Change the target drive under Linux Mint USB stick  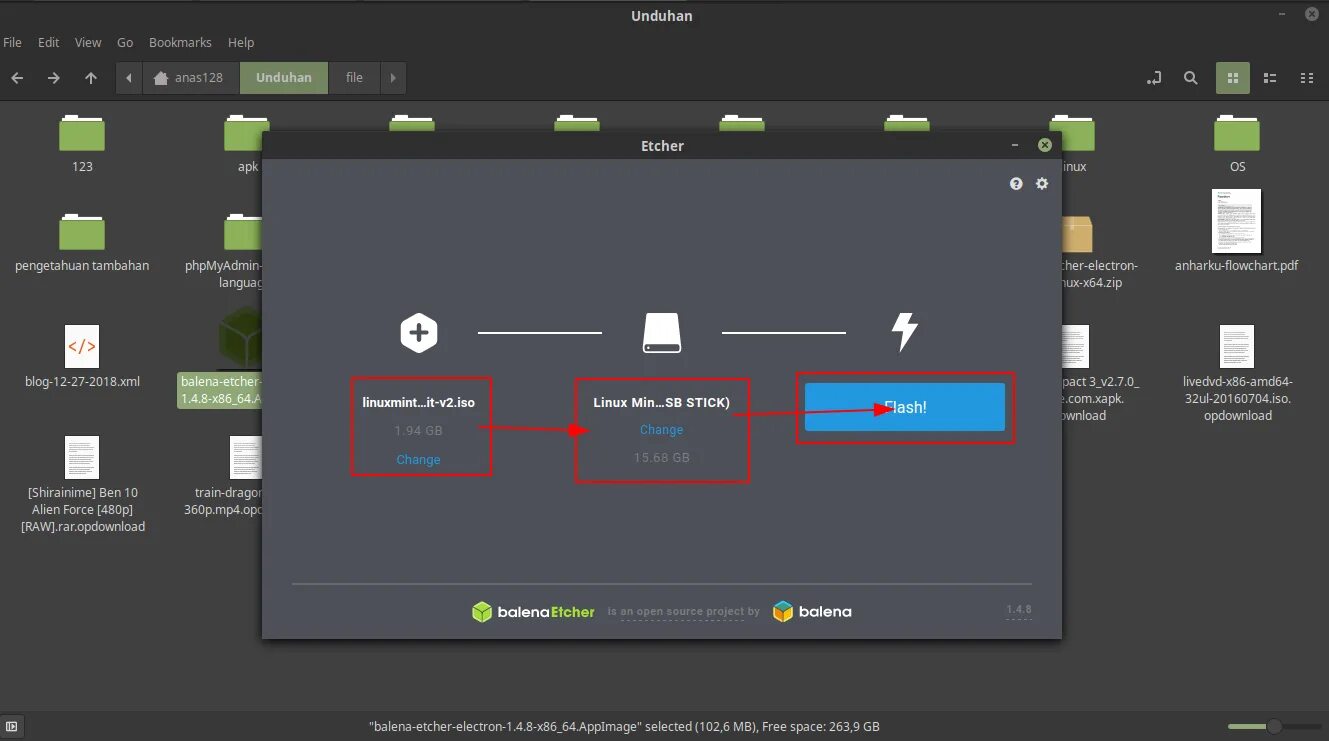pos(661,430)
